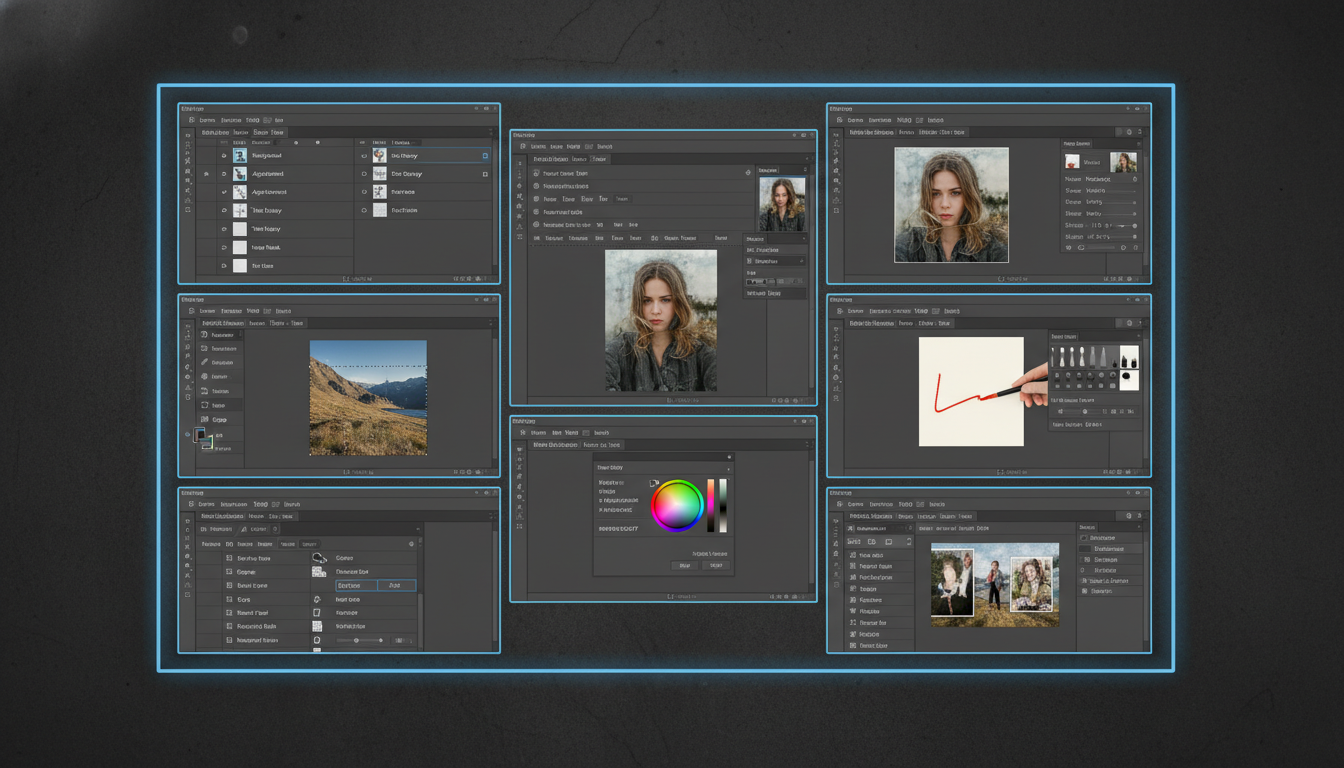
Task: Choose the black round blob brush preset
Action: (1128, 377)
